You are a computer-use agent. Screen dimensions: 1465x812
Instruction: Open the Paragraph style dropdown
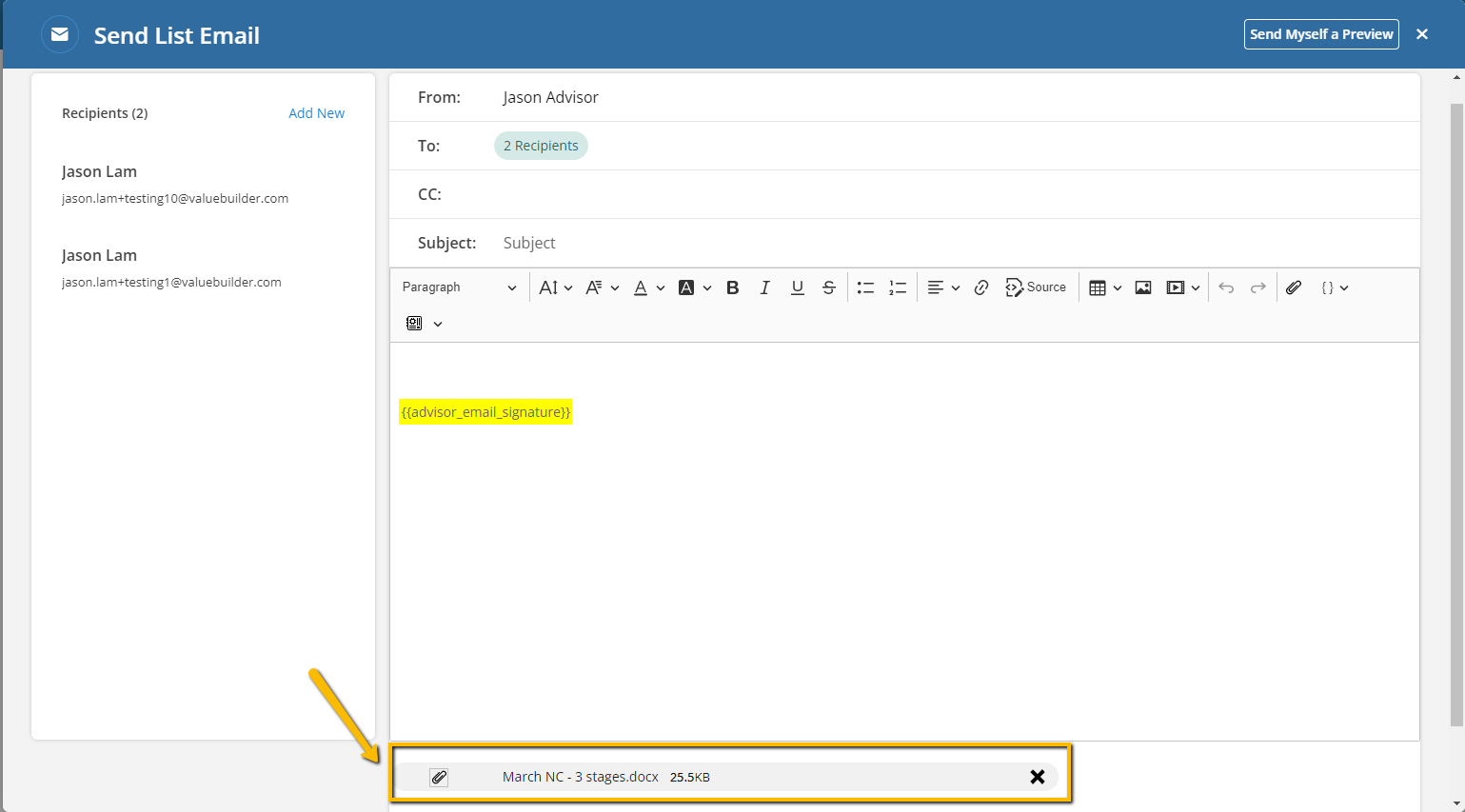pos(459,287)
